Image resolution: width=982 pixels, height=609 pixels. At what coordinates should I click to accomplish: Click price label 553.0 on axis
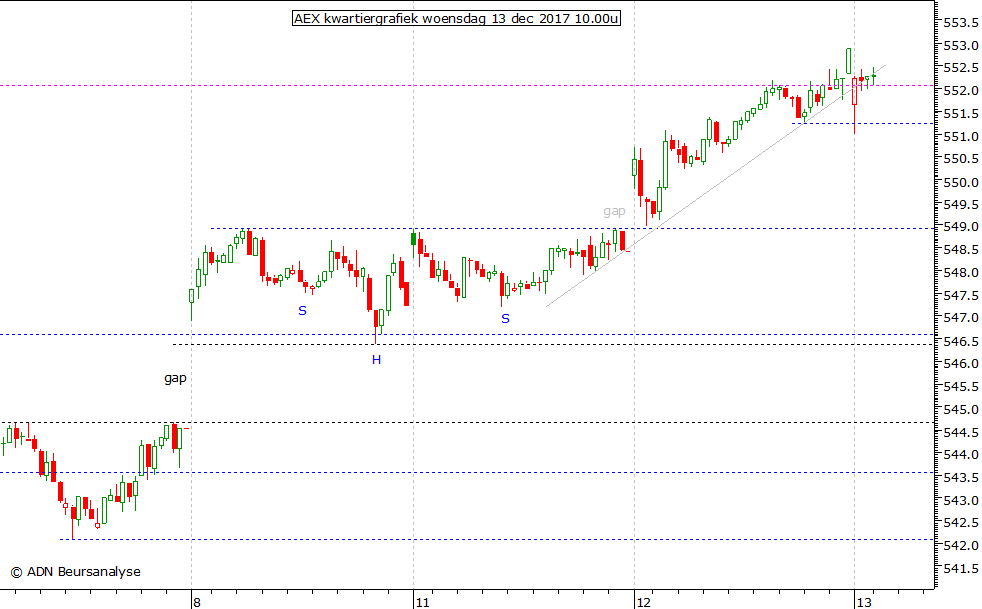coord(961,46)
